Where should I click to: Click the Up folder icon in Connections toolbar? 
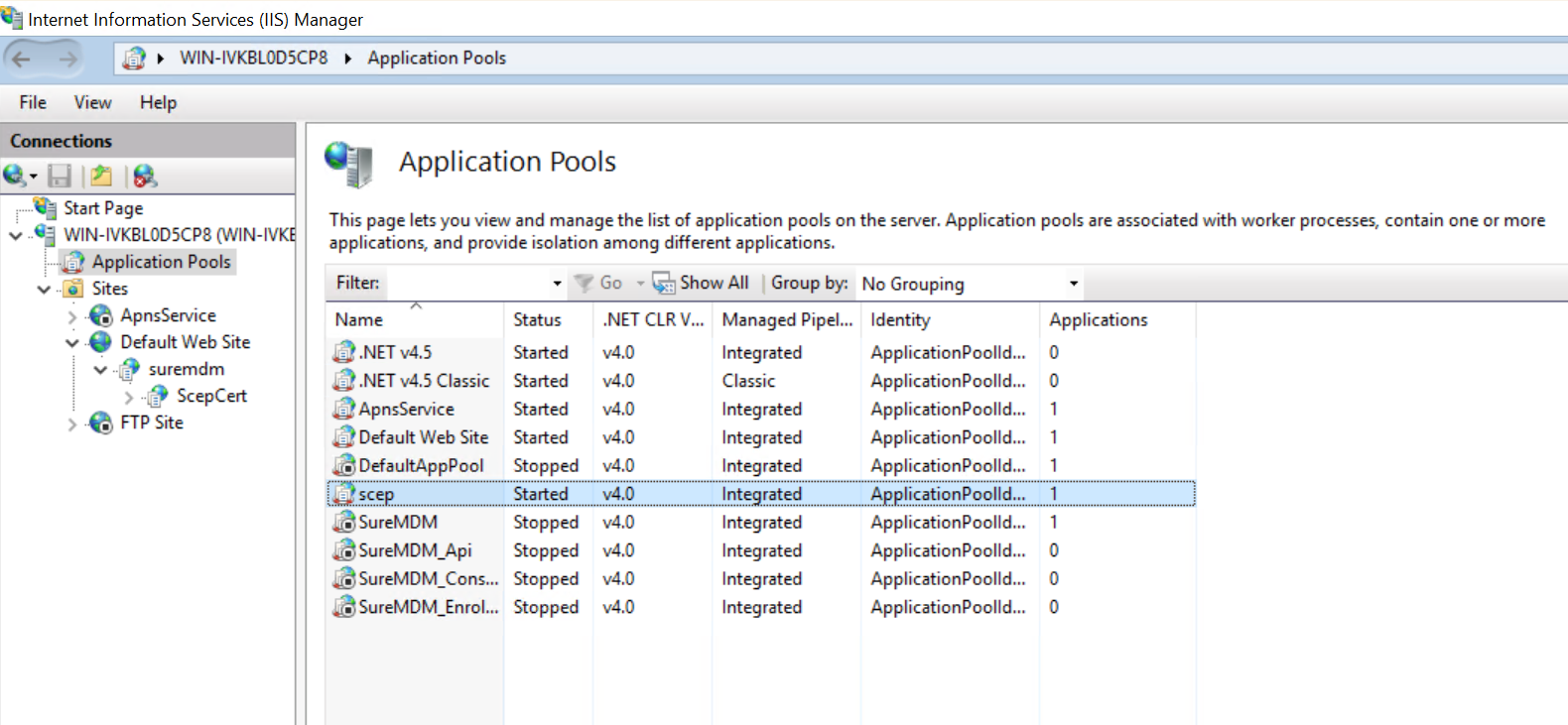[x=101, y=177]
